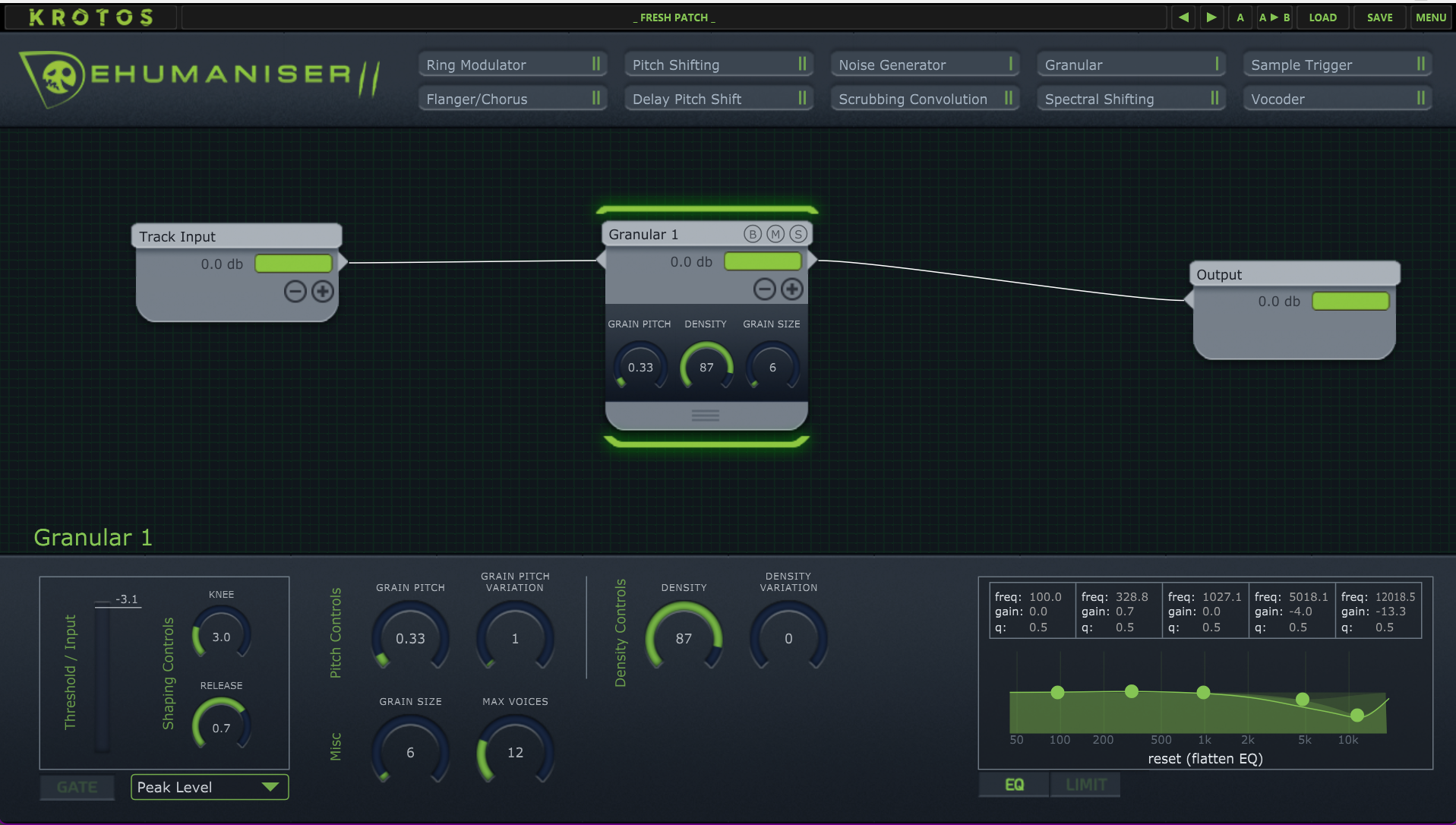Image resolution: width=1456 pixels, height=825 pixels.
Task: Add a Noise Generator module
Action: [x=925, y=65]
